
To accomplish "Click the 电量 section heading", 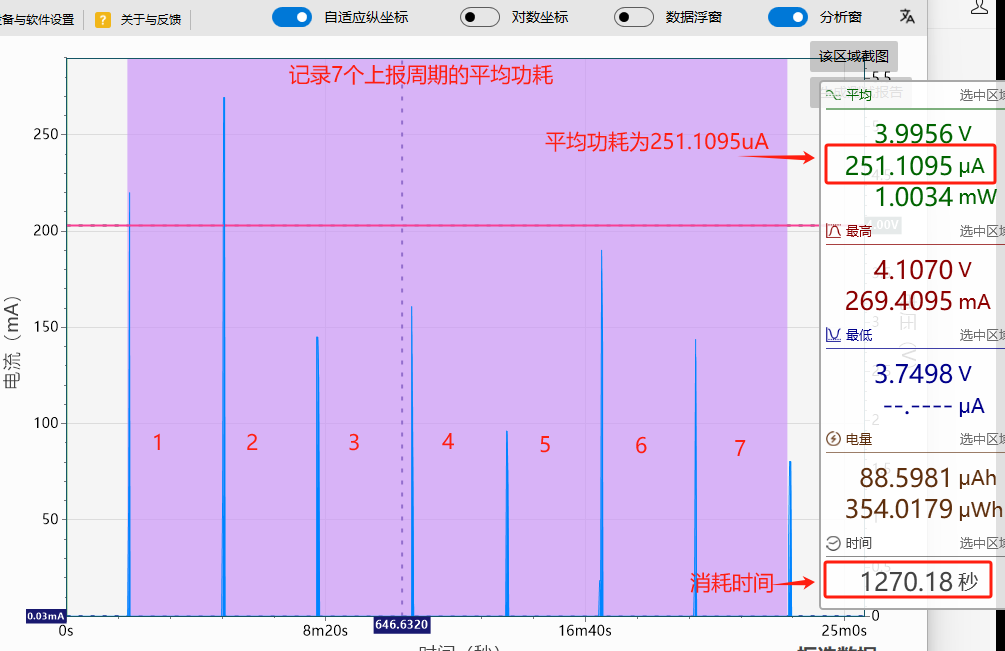I will click(859, 439).
